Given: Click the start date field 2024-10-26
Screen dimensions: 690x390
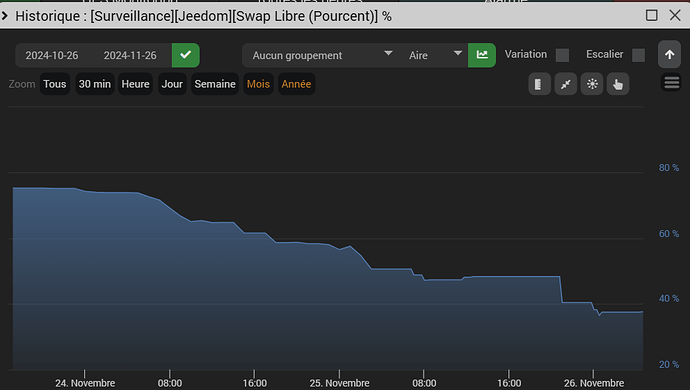Looking at the screenshot, I should (52, 55).
